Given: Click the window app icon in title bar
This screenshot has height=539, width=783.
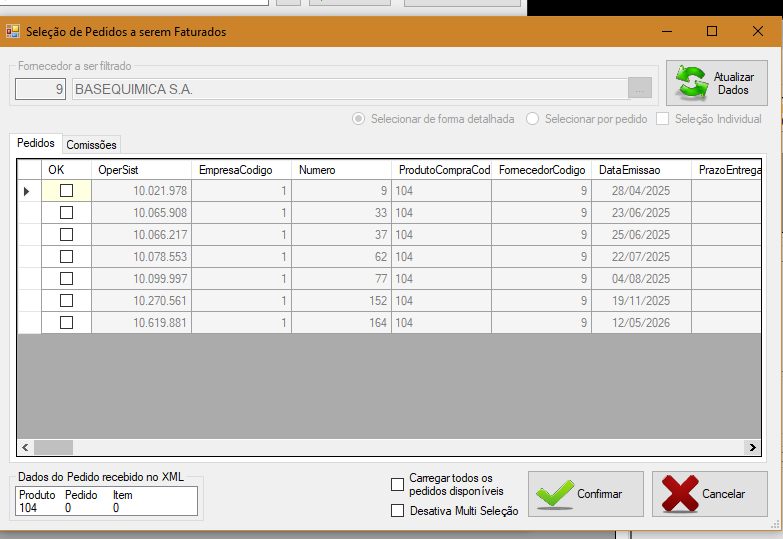Looking at the screenshot, I should coord(12,31).
